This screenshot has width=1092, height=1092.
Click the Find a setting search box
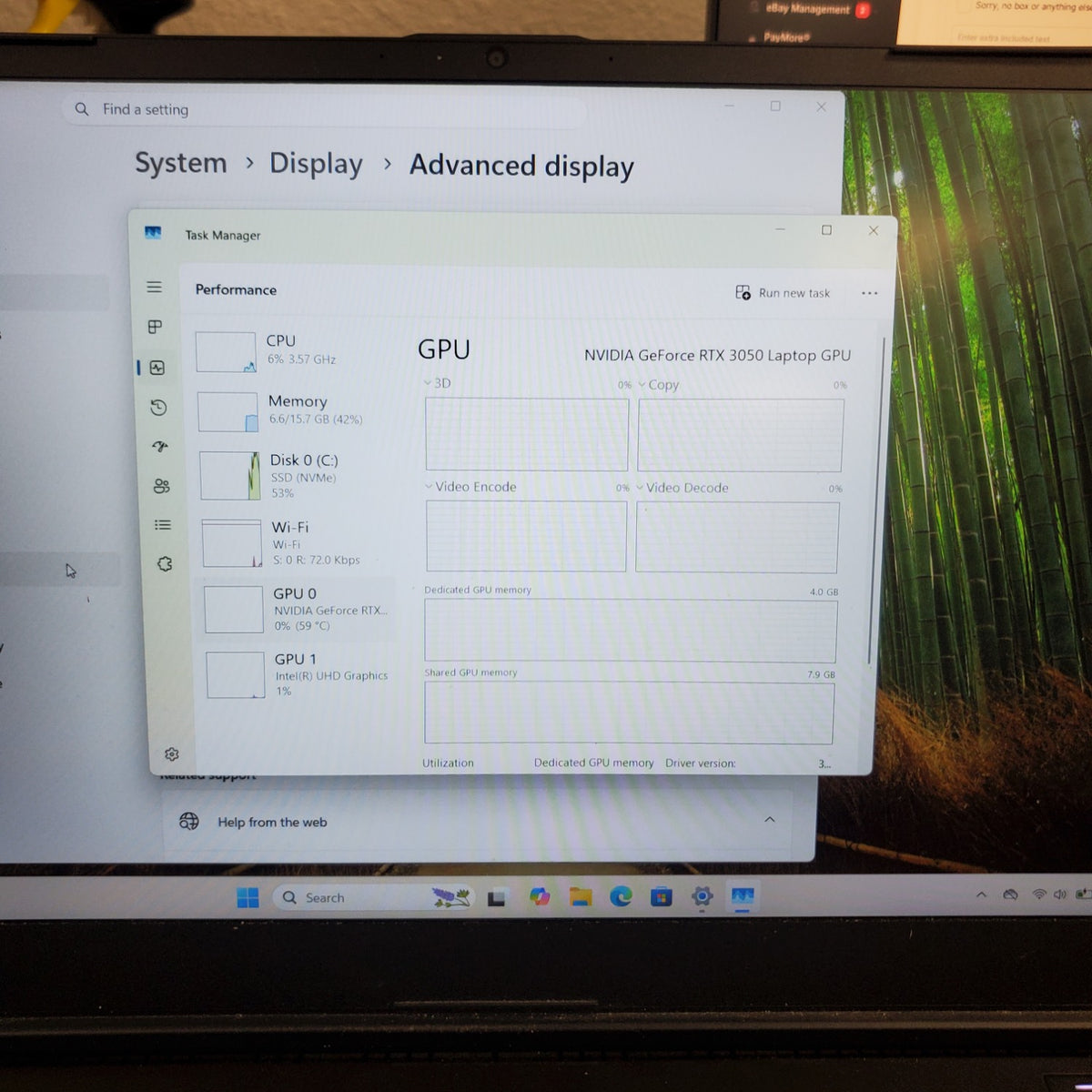(x=324, y=110)
